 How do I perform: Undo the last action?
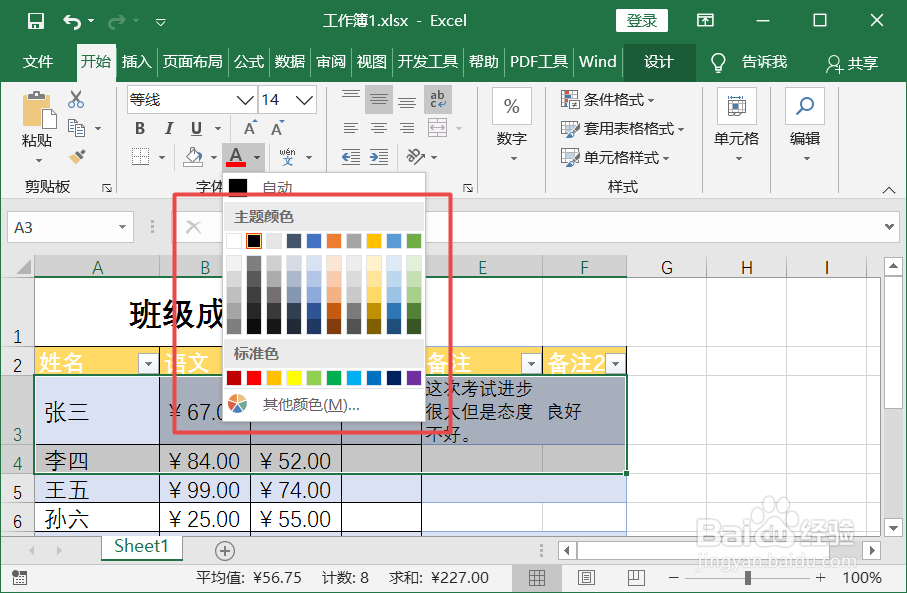(72, 21)
